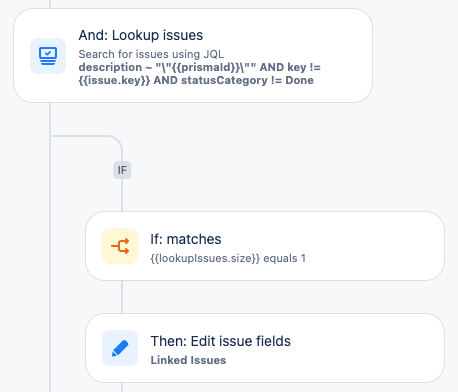The image size is (458, 392).
Task: Click the '{{lookupIssues.size}} equals 1' condition text
Action: 228,258
